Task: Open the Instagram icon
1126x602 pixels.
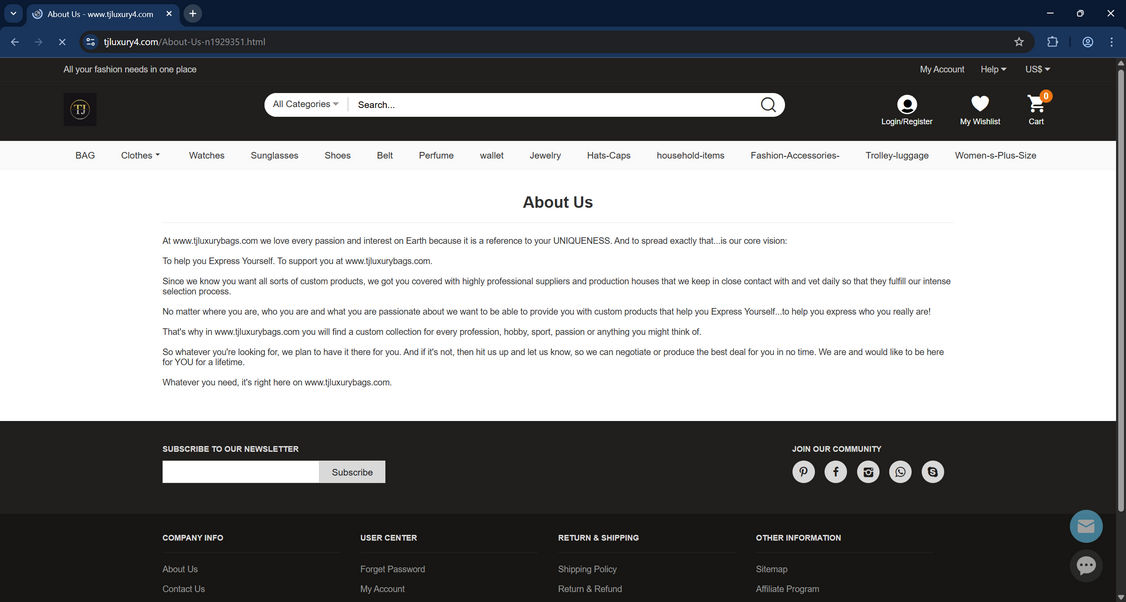Action: click(x=868, y=471)
